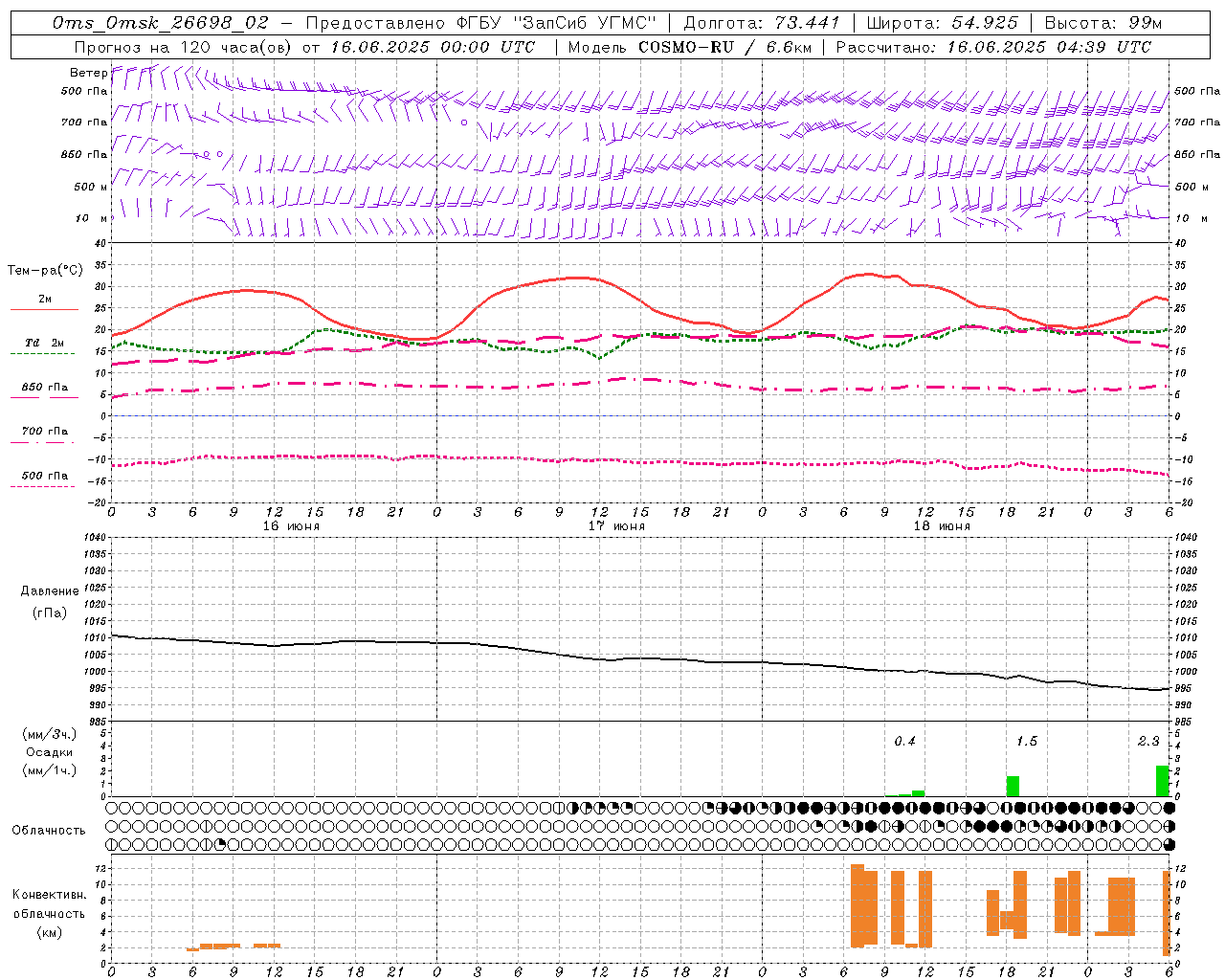Screen dimensions: 1225x980
Task: Click the left 500 м wind level label
Action: (x=91, y=187)
